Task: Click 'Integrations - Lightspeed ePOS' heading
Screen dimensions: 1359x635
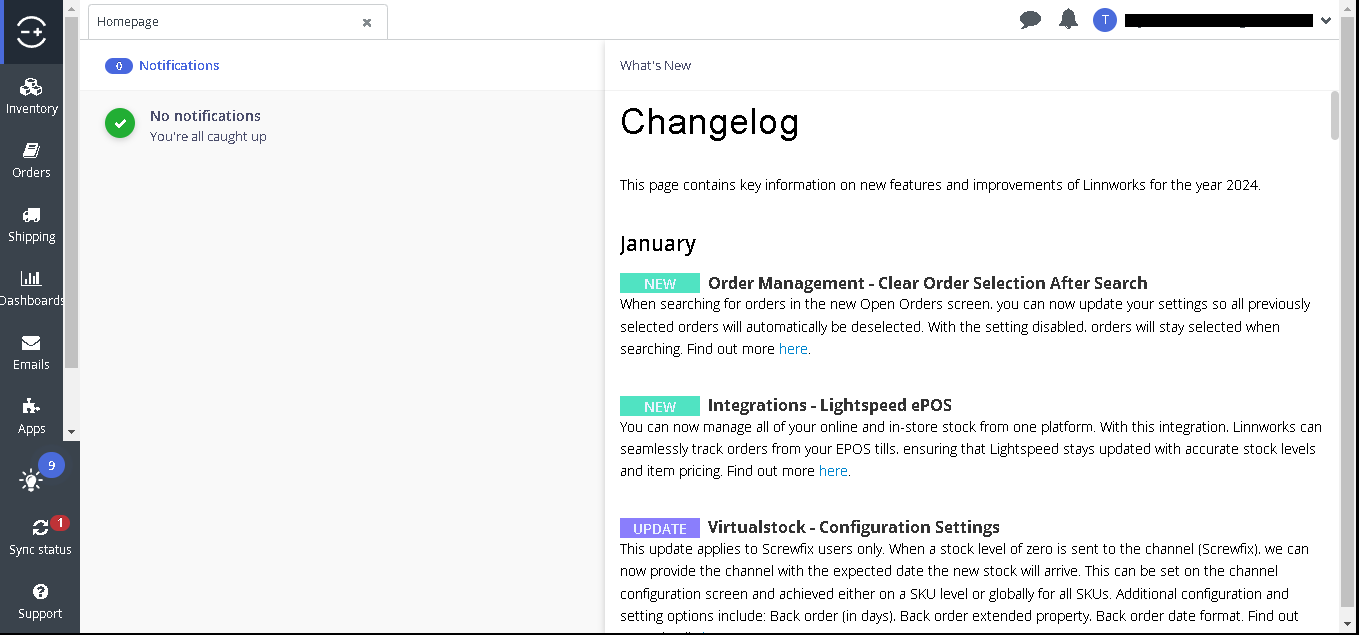Action: (830, 405)
